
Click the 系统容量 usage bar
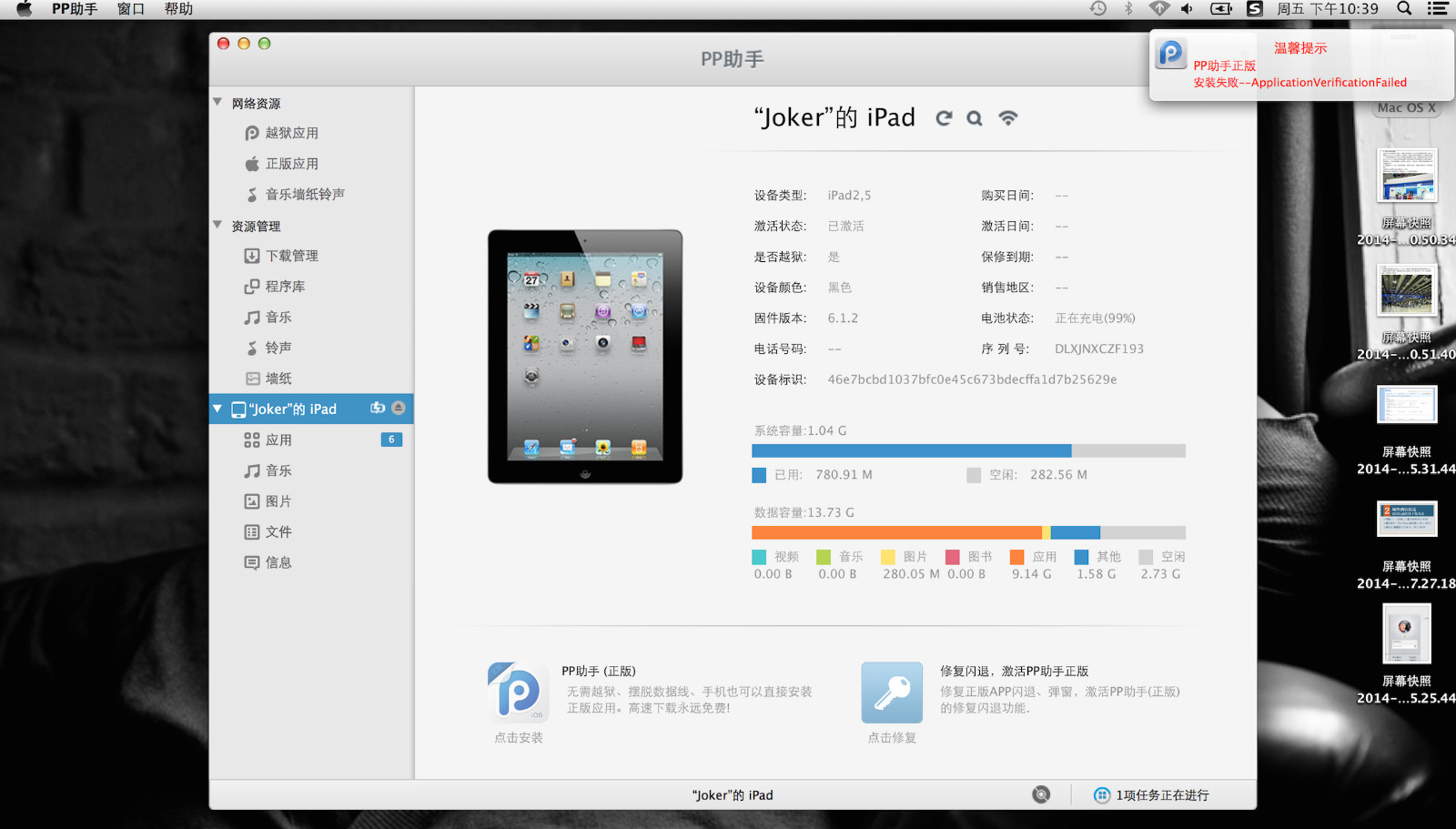click(968, 450)
